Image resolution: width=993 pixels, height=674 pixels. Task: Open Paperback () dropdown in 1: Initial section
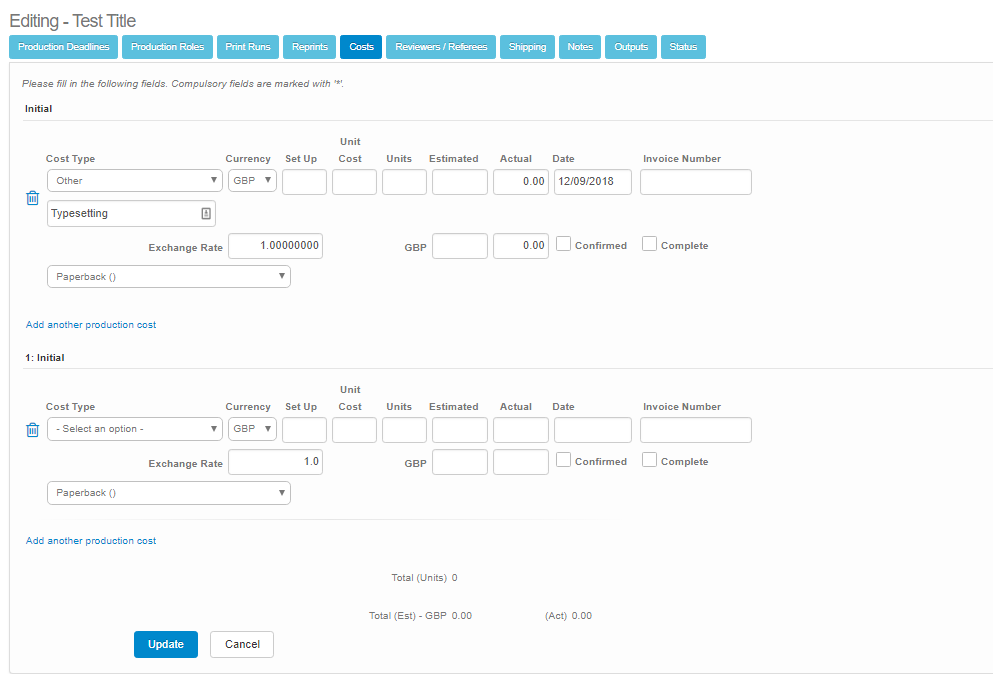tap(169, 493)
